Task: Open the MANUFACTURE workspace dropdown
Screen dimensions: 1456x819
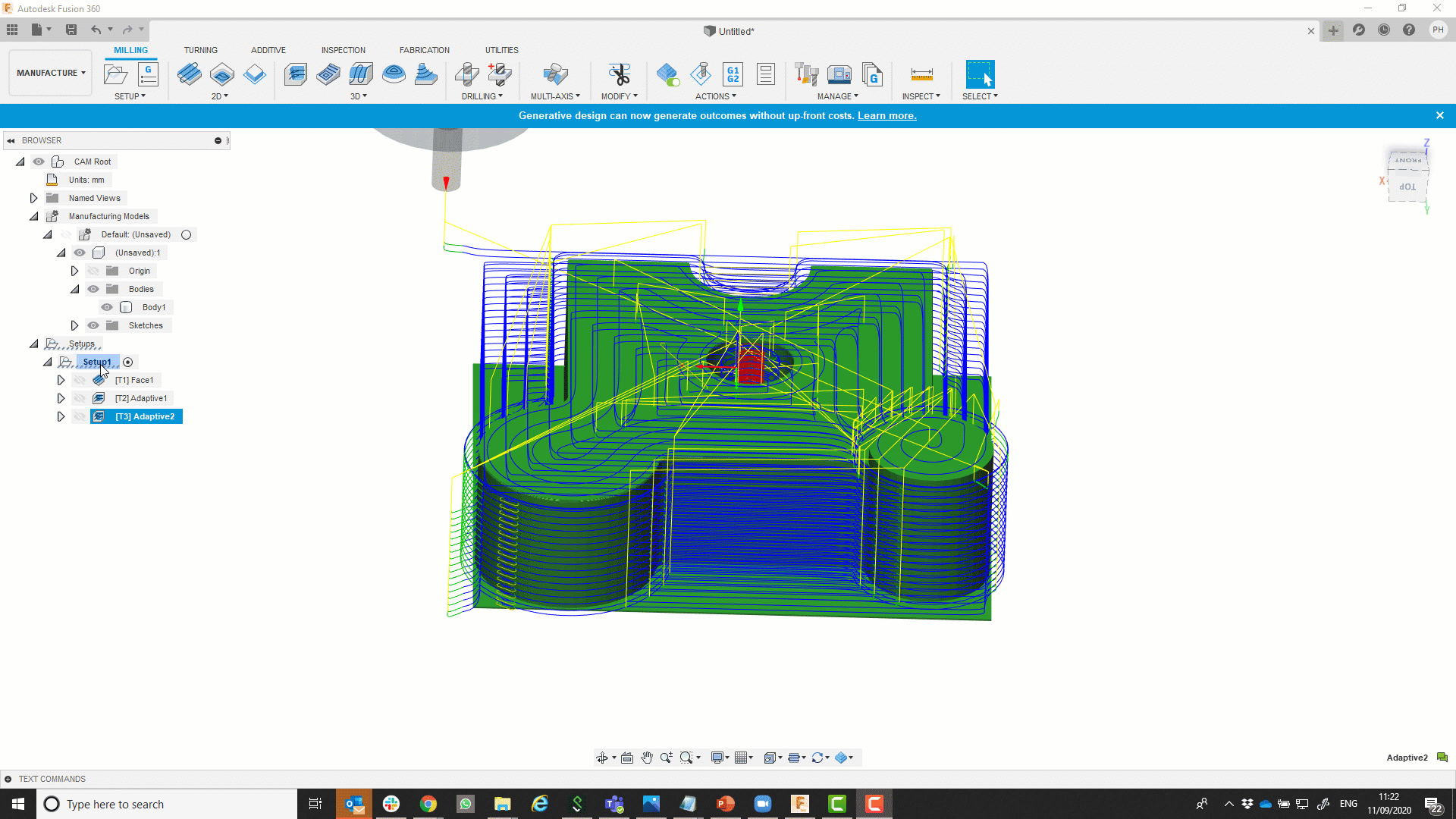Action: click(51, 73)
